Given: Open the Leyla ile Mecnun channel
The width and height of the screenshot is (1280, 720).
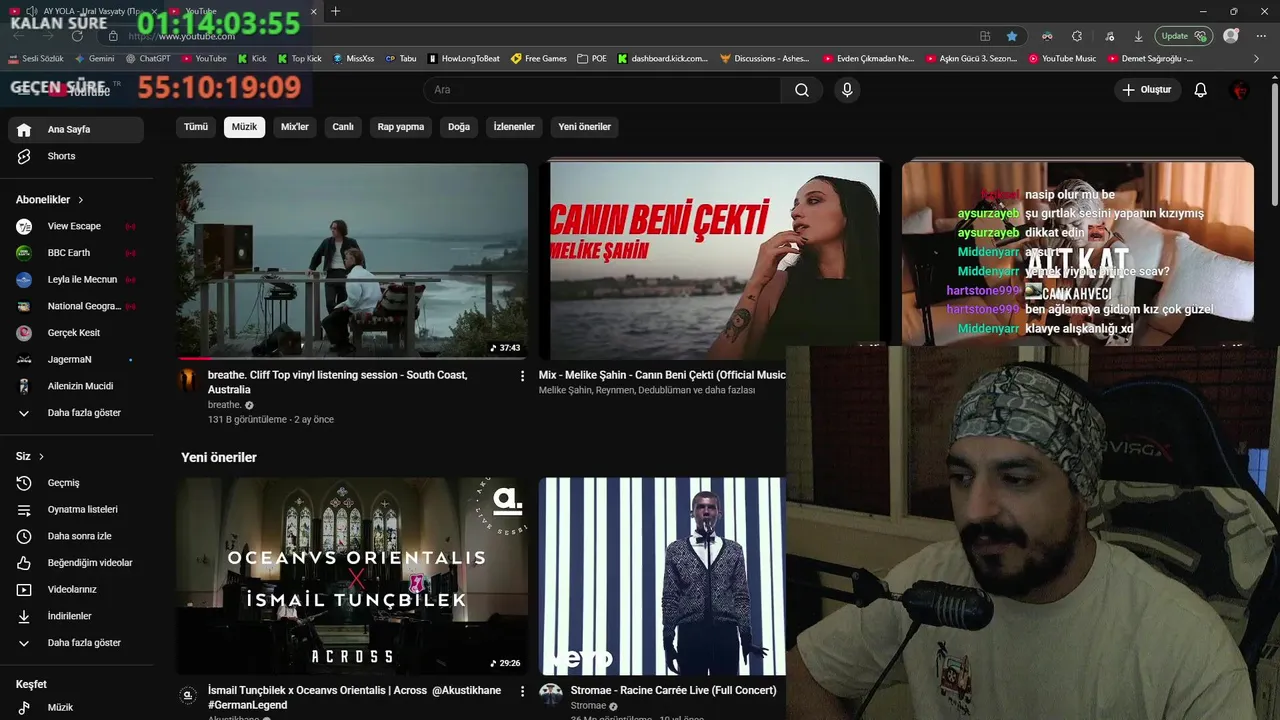Looking at the screenshot, I should tap(76, 280).
